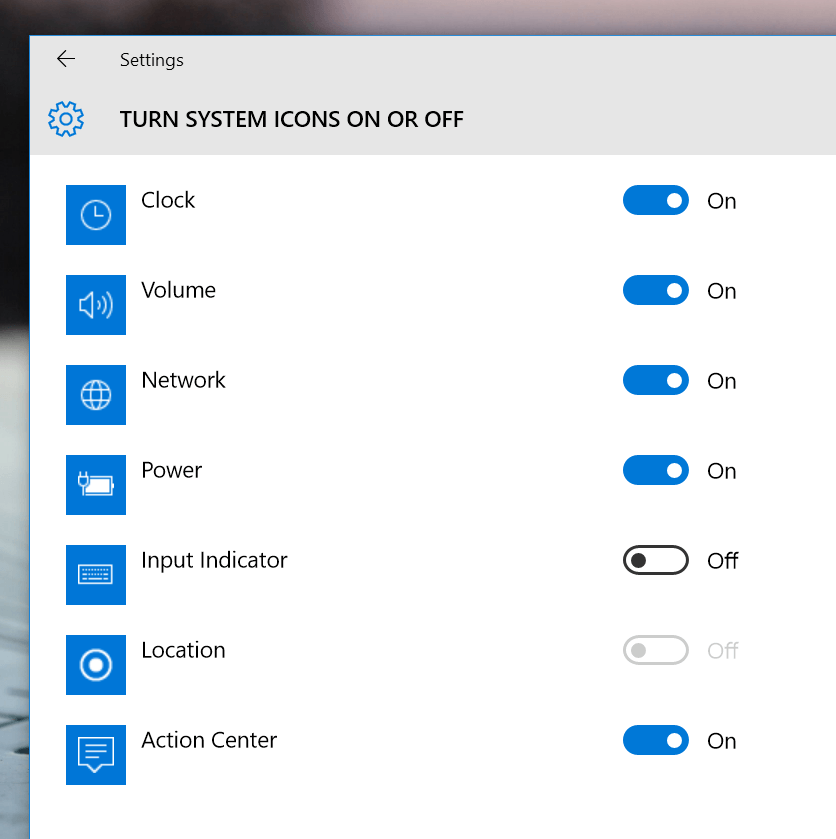Click the Location target icon tile
This screenshot has height=839, width=836.
point(96,665)
